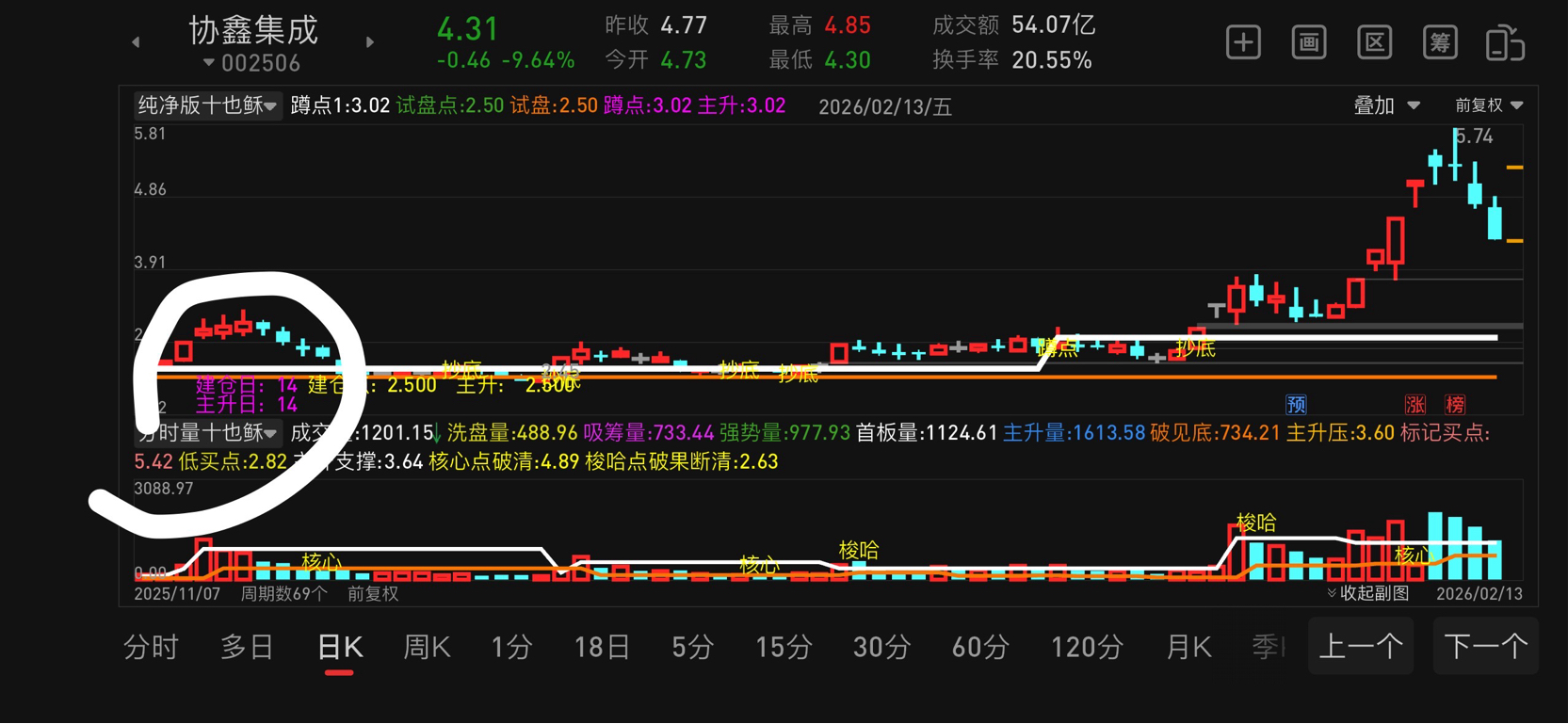The height and width of the screenshot is (724, 1568).
Task: Tap the 吸筹量:733.44 indicator value
Action: pyautogui.click(x=648, y=433)
